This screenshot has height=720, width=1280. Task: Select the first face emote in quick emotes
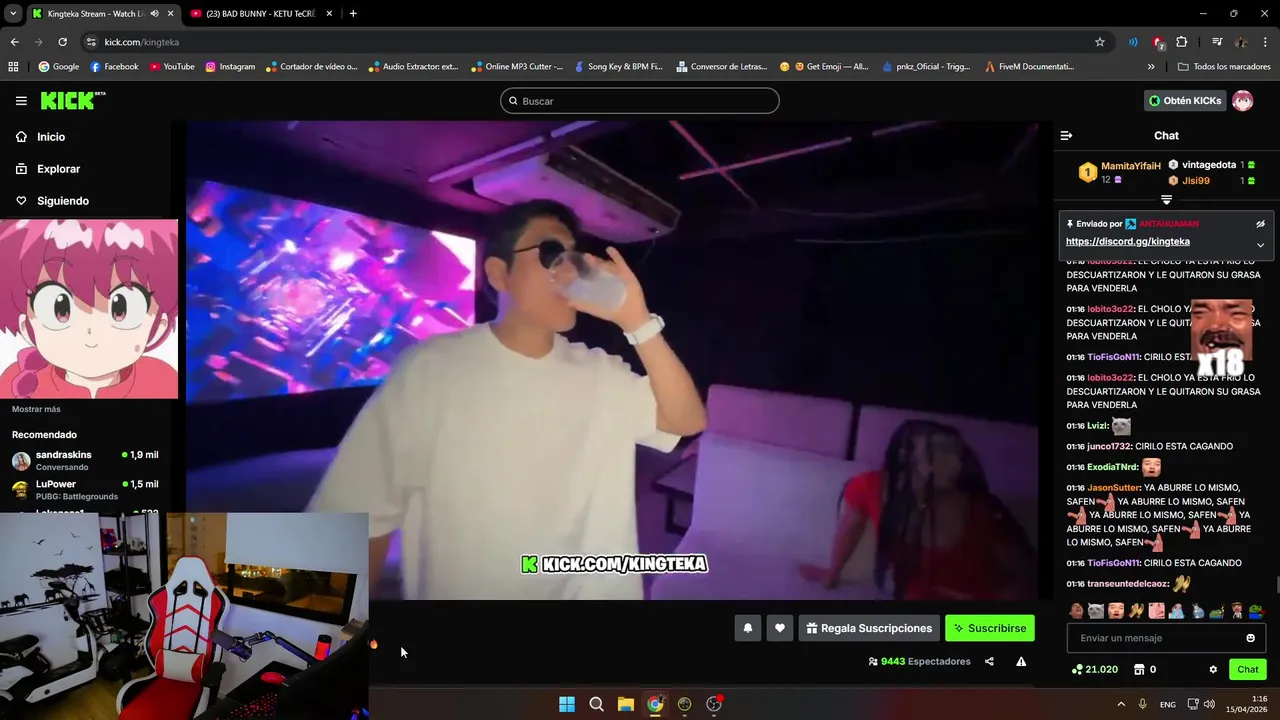tap(1076, 610)
